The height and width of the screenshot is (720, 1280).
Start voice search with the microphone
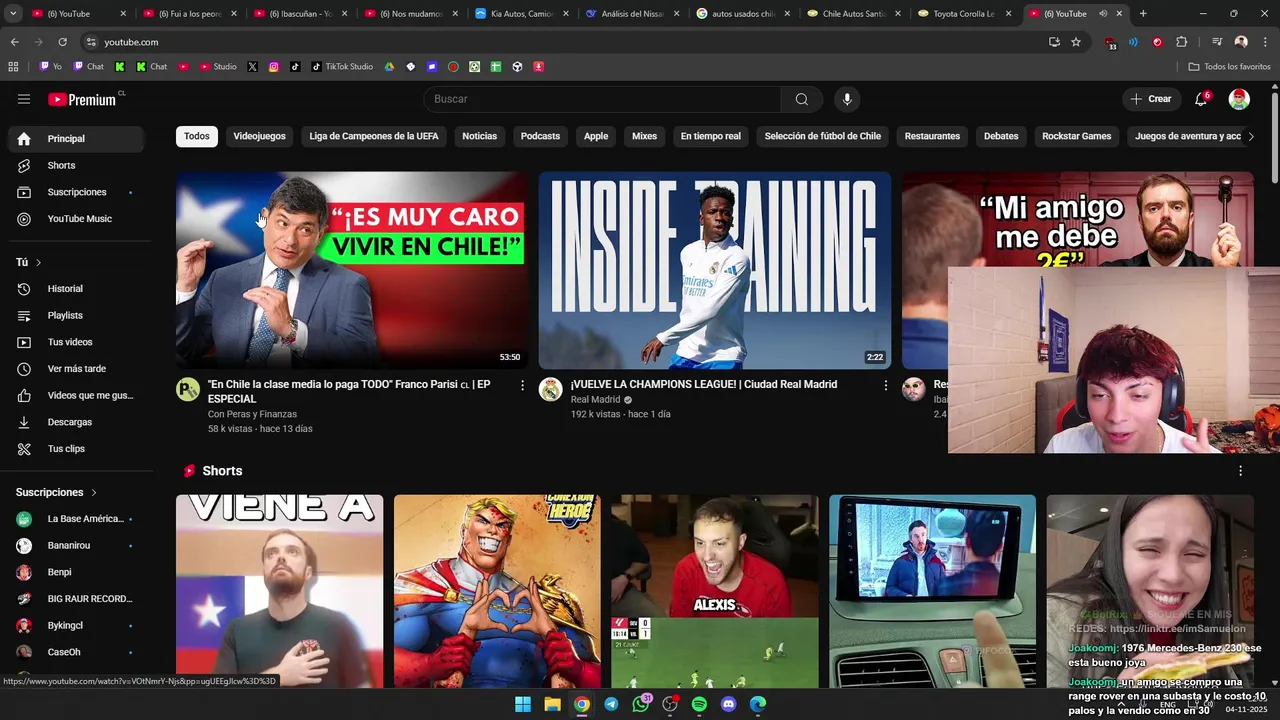click(847, 99)
